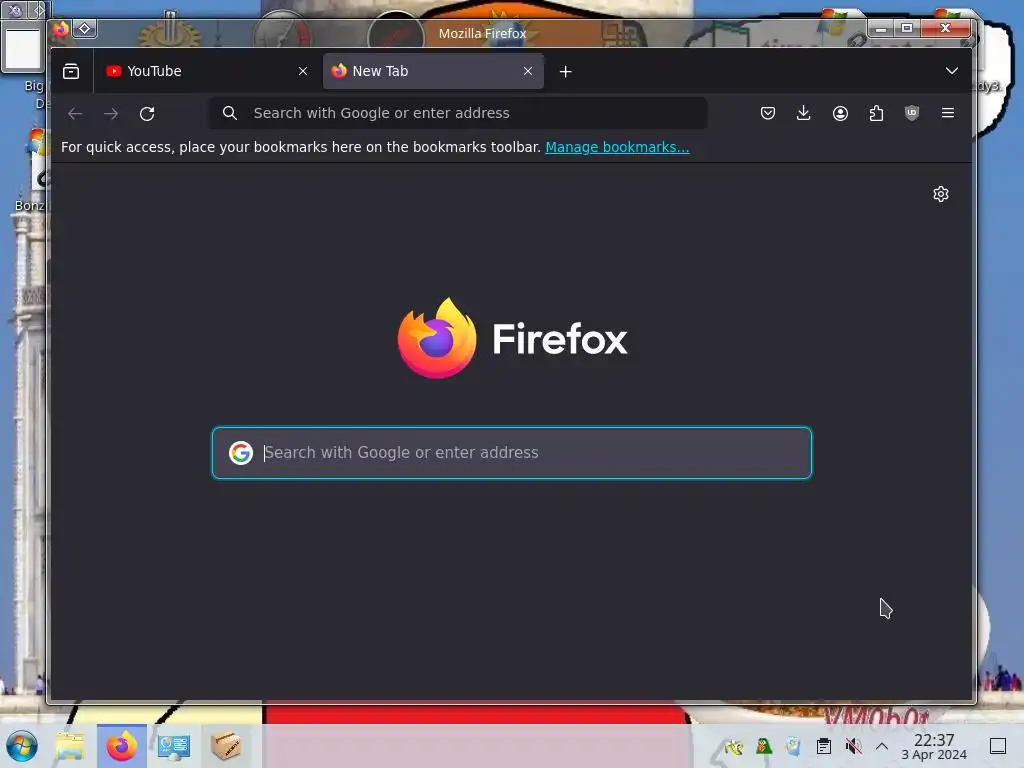Viewport: 1024px width, 768px height.
Task: Open the uBlock Origin shield icon
Action: [x=912, y=113]
